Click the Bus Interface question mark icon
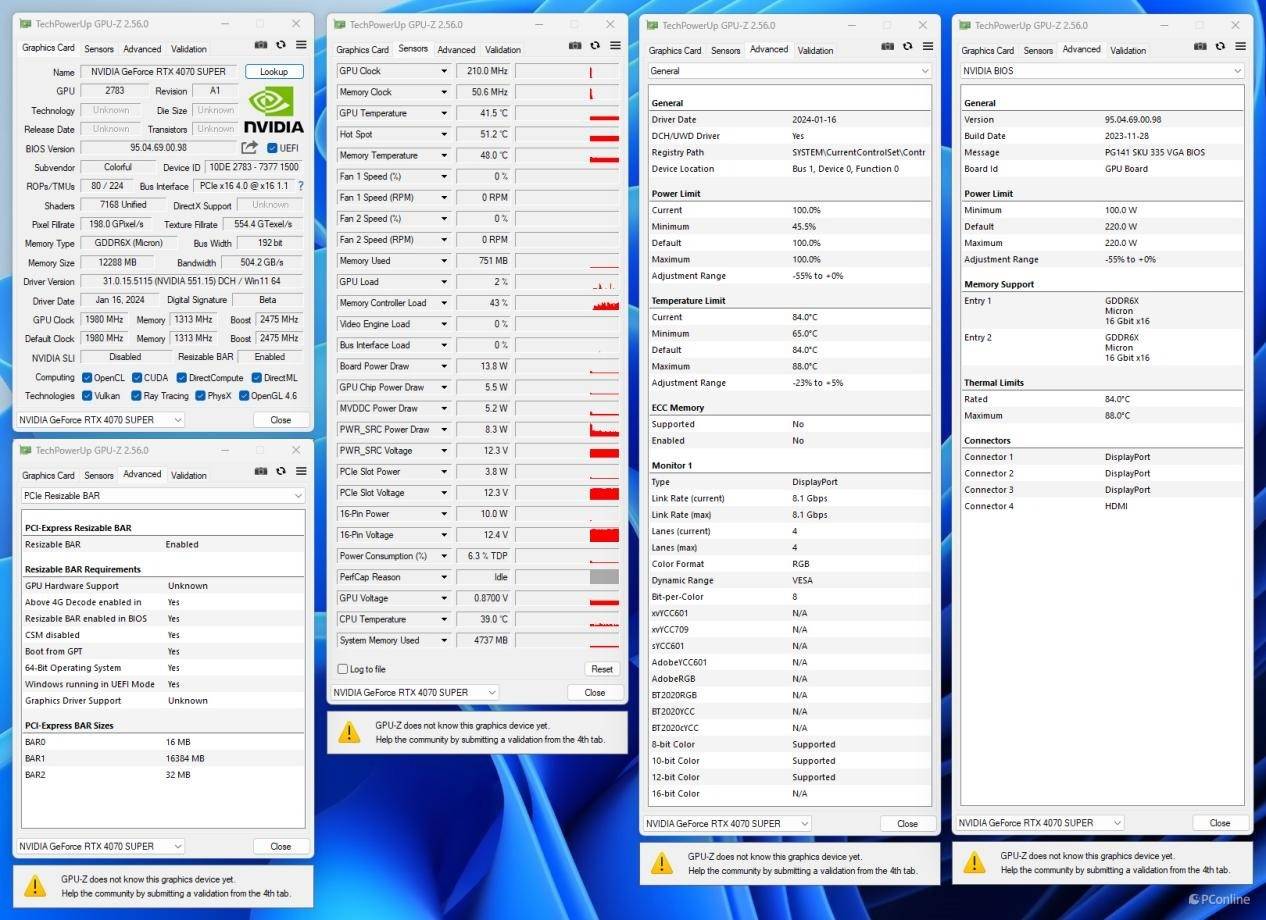Viewport: 1266px width, 920px height. tap(301, 186)
